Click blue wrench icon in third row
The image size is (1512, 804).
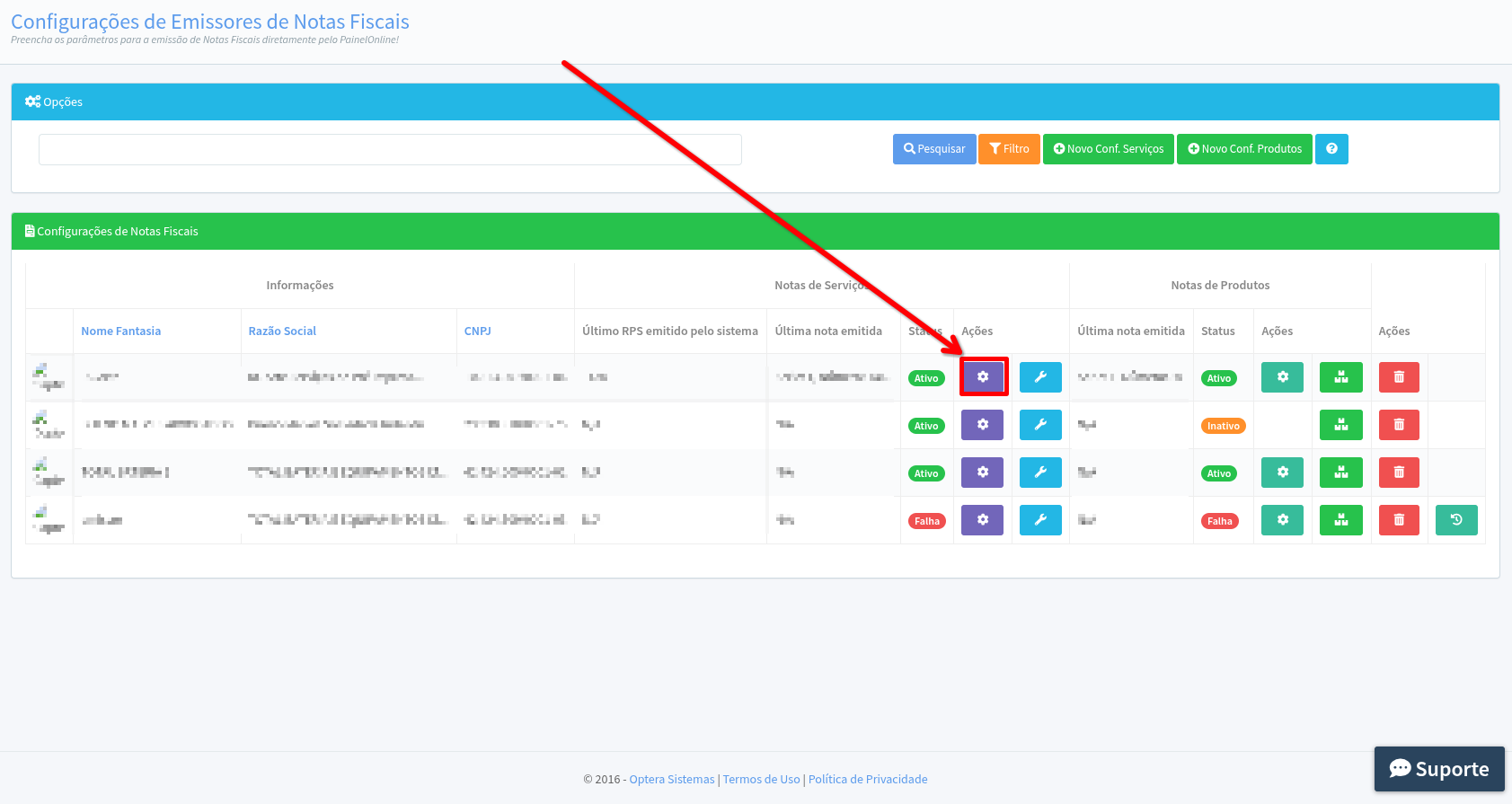point(1040,473)
